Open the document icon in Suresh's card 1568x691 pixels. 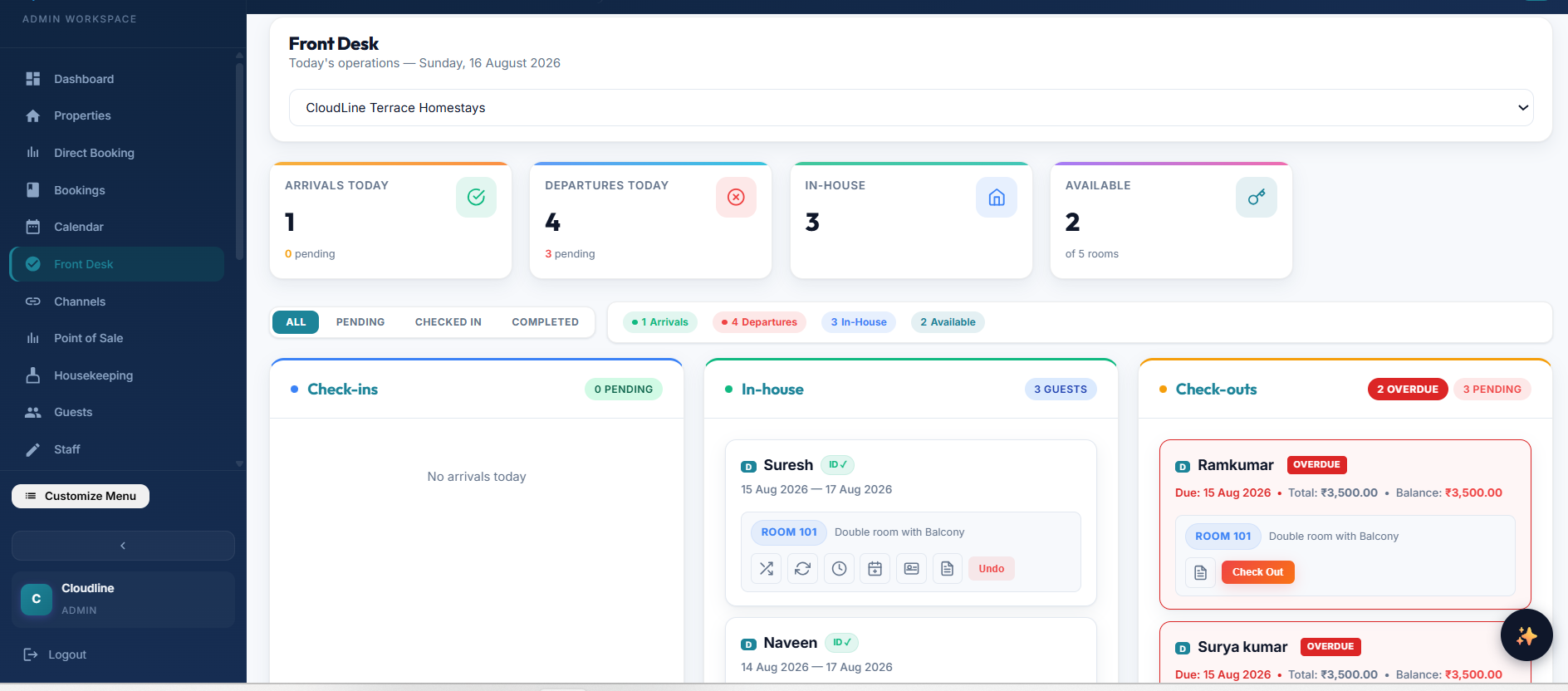948,569
